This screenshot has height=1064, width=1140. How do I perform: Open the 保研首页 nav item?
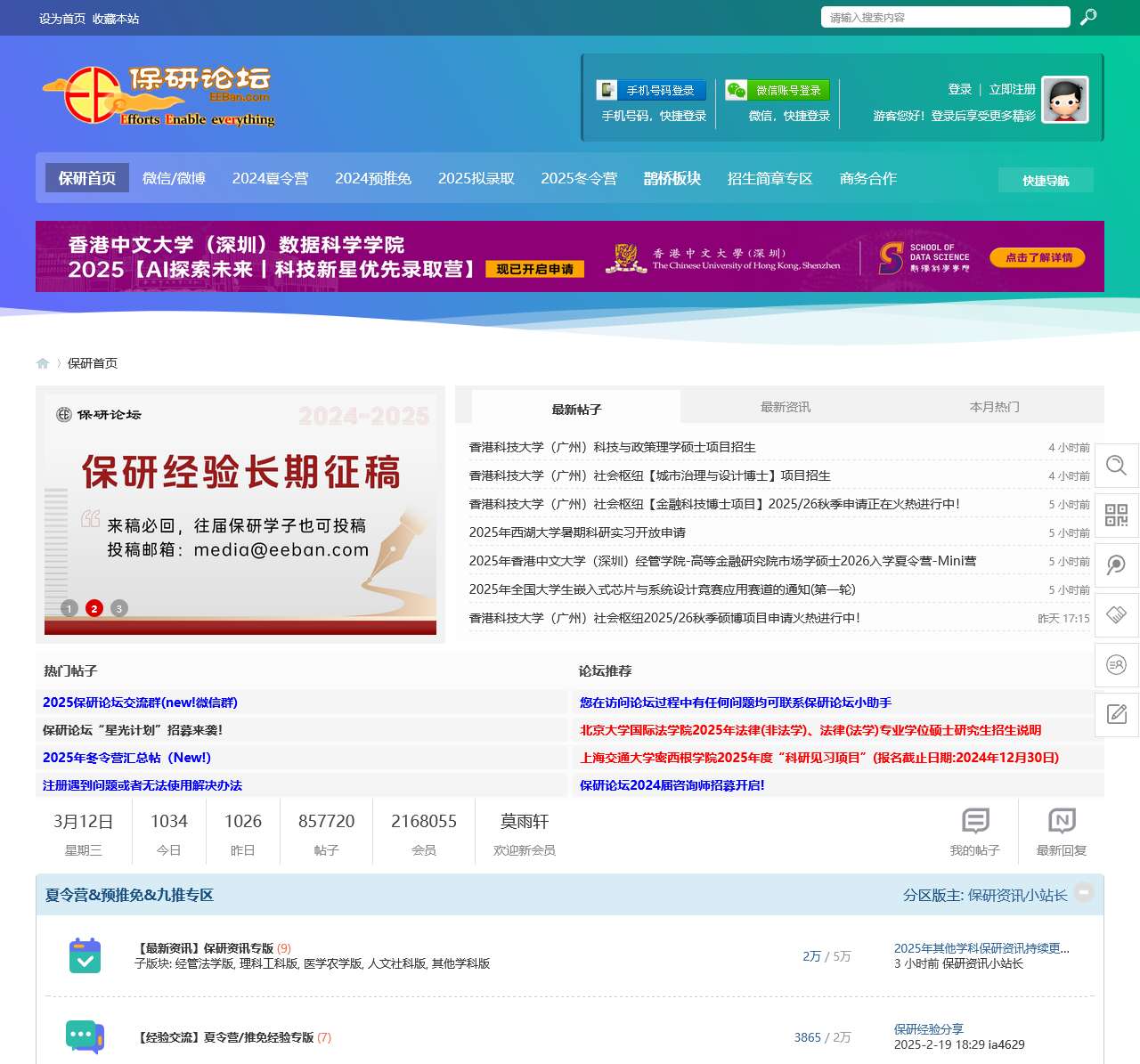point(87,178)
